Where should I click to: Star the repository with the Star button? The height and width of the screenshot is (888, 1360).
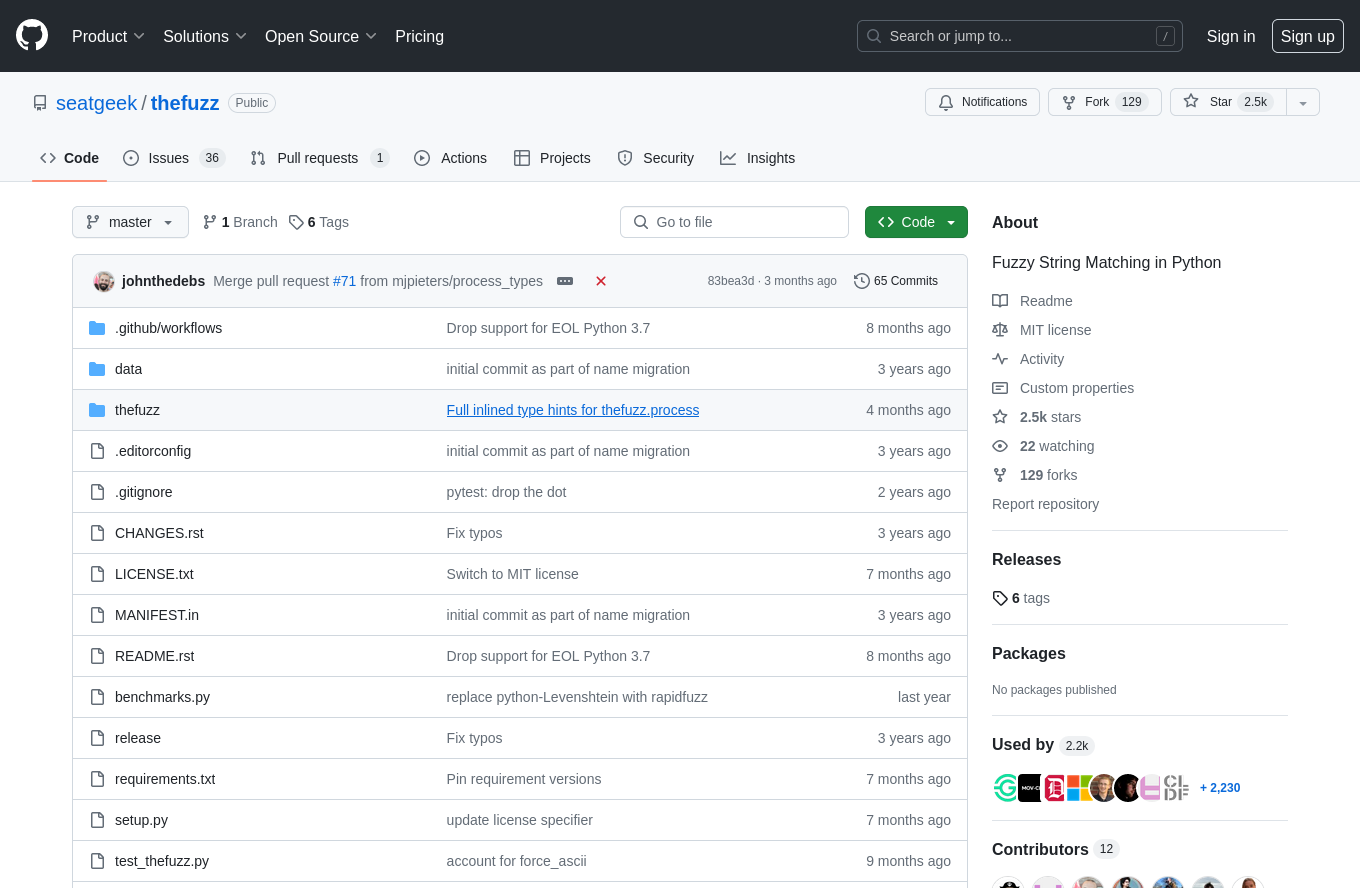1229,102
